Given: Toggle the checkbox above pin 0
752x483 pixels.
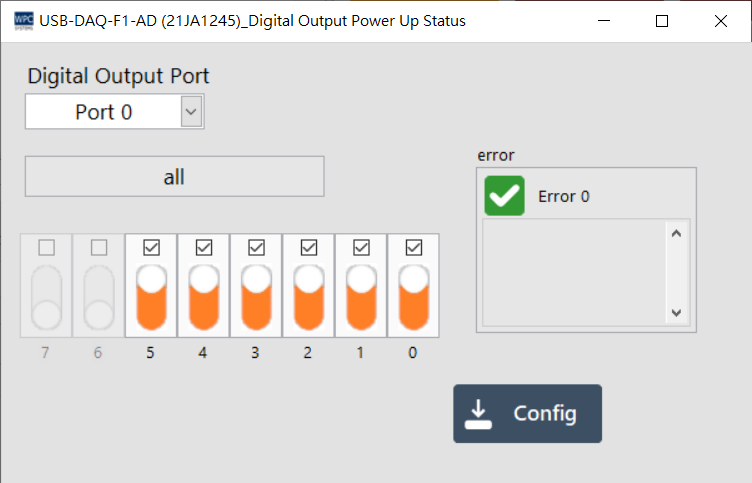Looking at the screenshot, I should coord(413,247).
